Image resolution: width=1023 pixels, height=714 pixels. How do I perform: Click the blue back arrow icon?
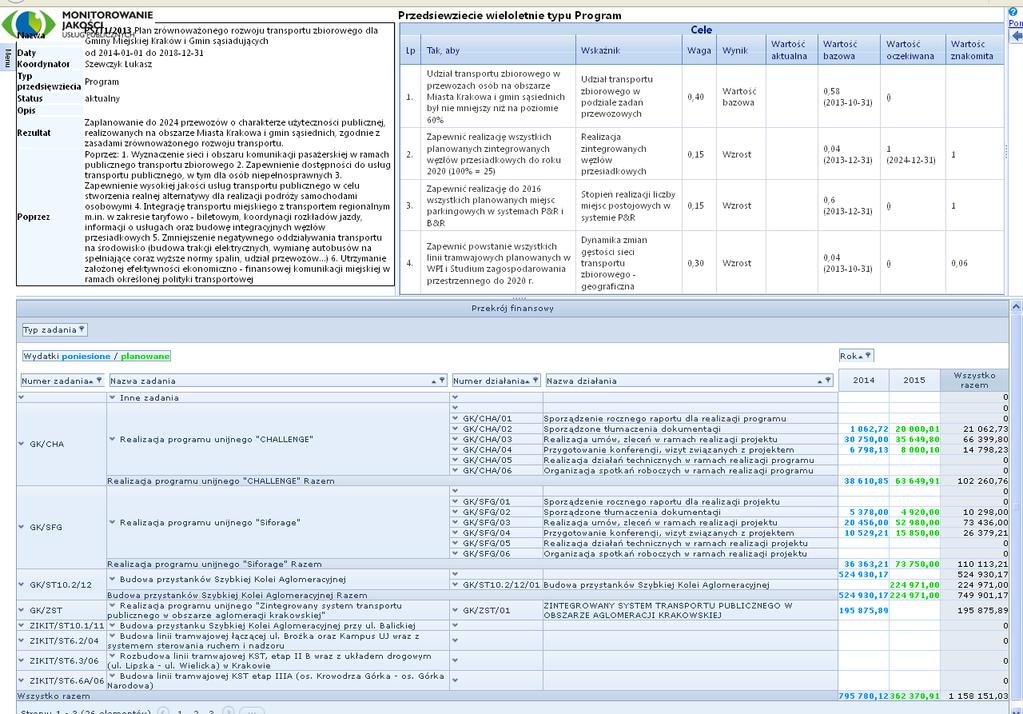[1016, 37]
